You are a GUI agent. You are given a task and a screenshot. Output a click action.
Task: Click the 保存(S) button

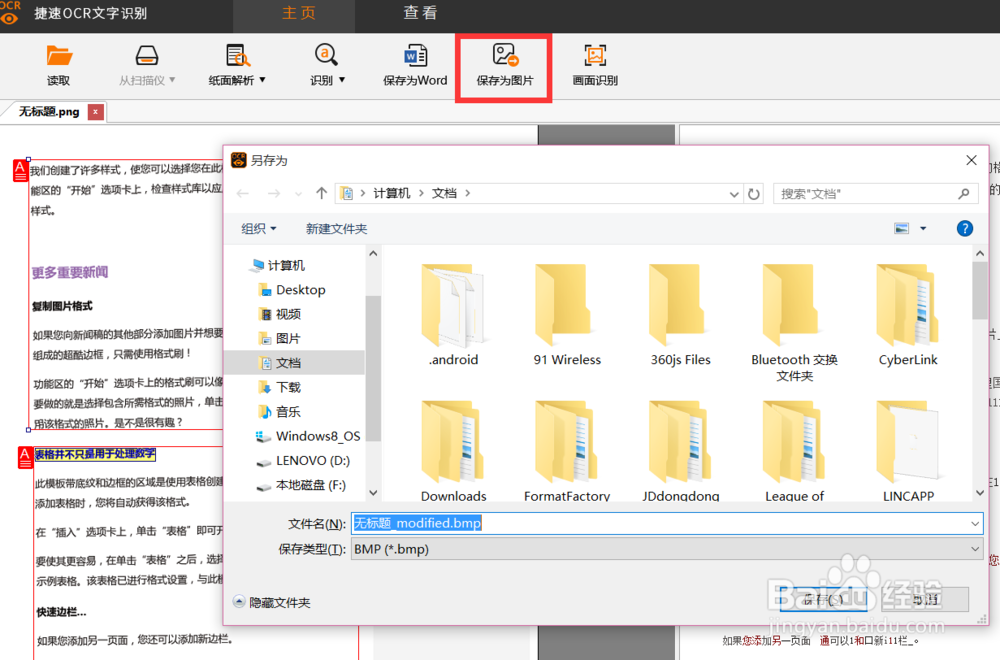click(x=823, y=599)
